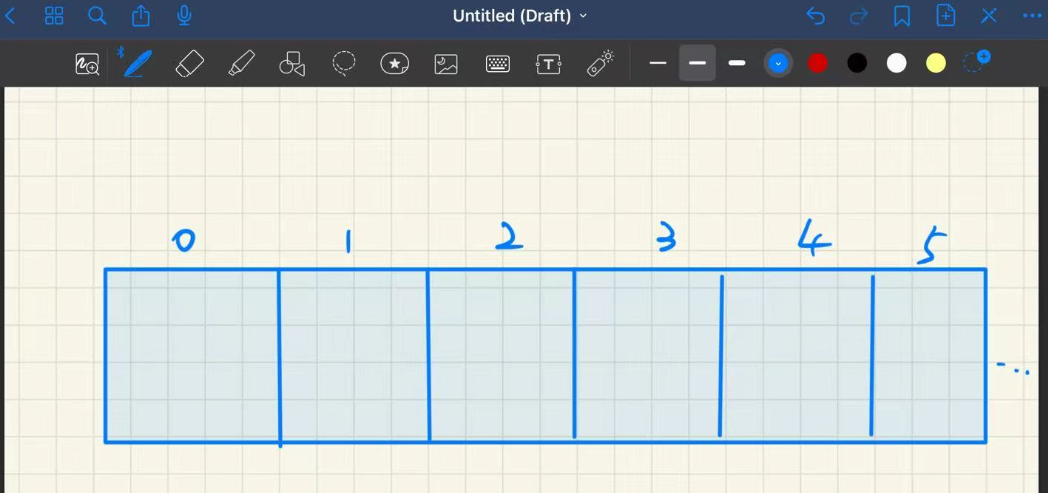This screenshot has width=1048, height=493.
Task: Select the Highlighter tool
Action: pyautogui.click(x=241, y=64)
